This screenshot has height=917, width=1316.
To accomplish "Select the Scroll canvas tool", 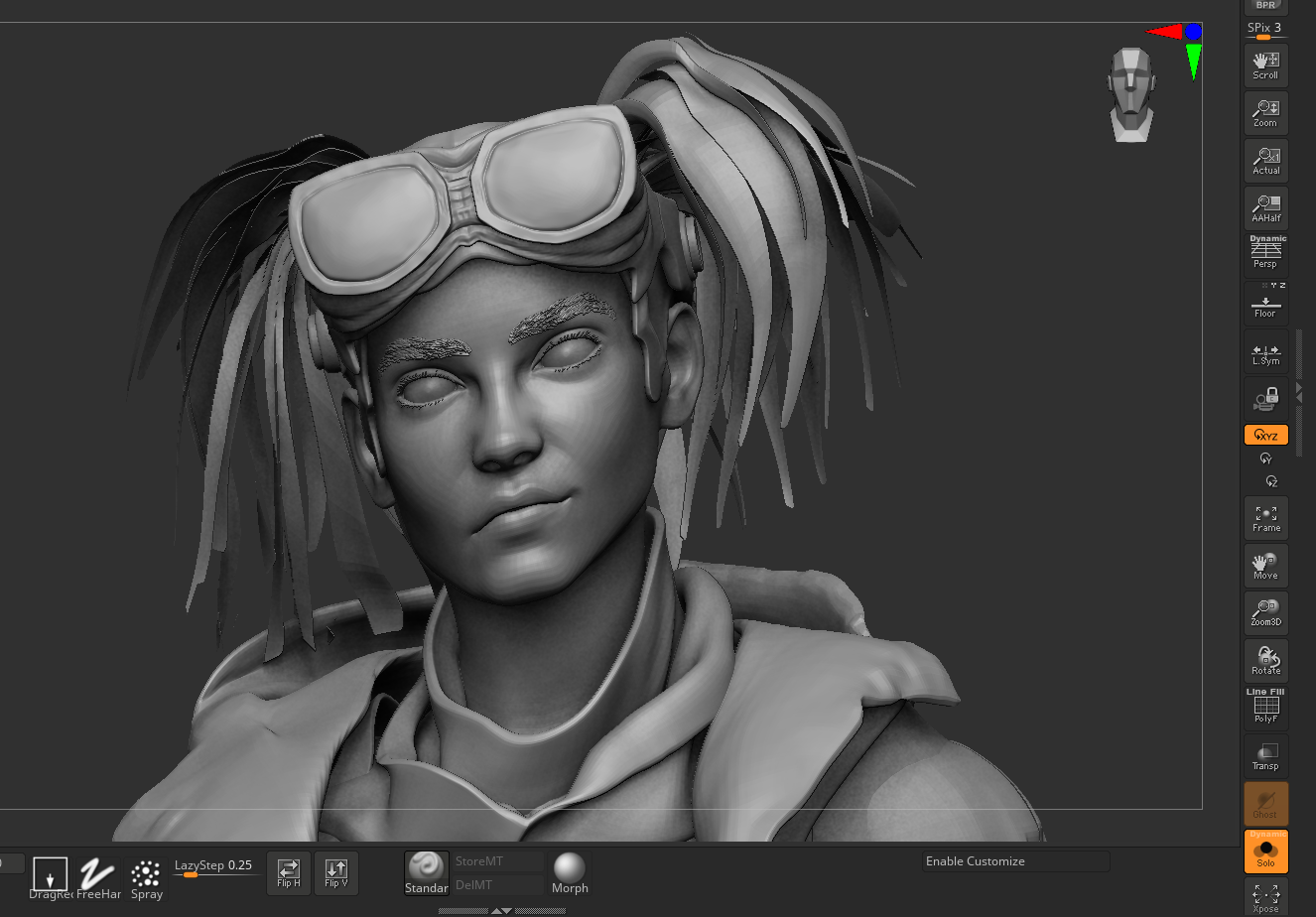I will pyautogui.click(x=1265, y=65).
